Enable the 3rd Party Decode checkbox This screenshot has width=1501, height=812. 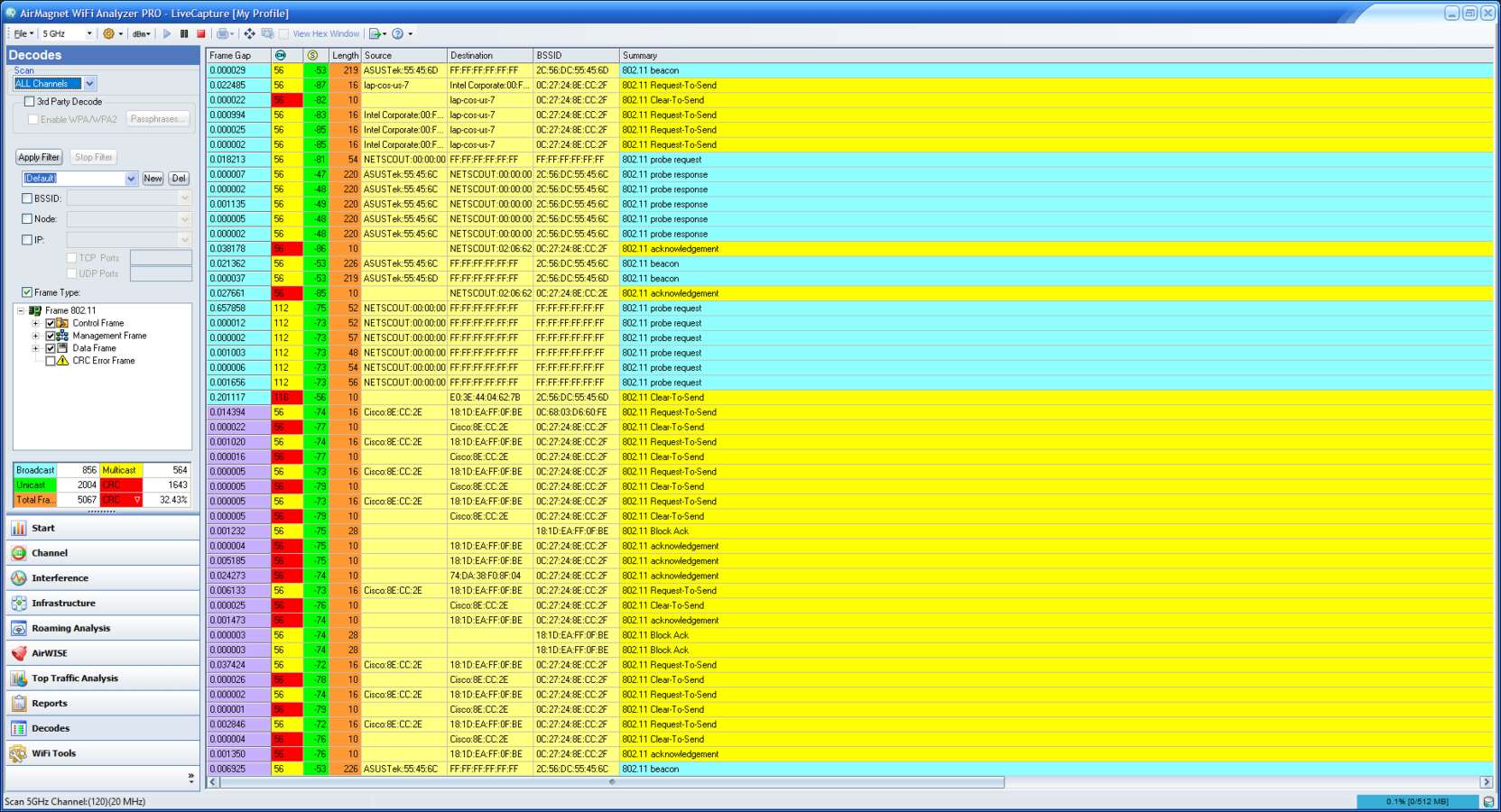pyautogui.click(x=30, y=101)
